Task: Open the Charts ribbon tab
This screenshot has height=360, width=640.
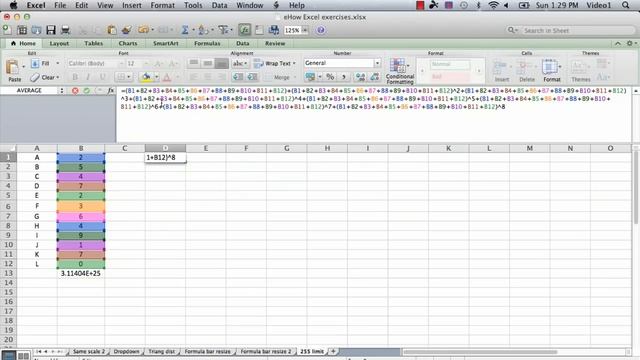Action: click(128, 43)
